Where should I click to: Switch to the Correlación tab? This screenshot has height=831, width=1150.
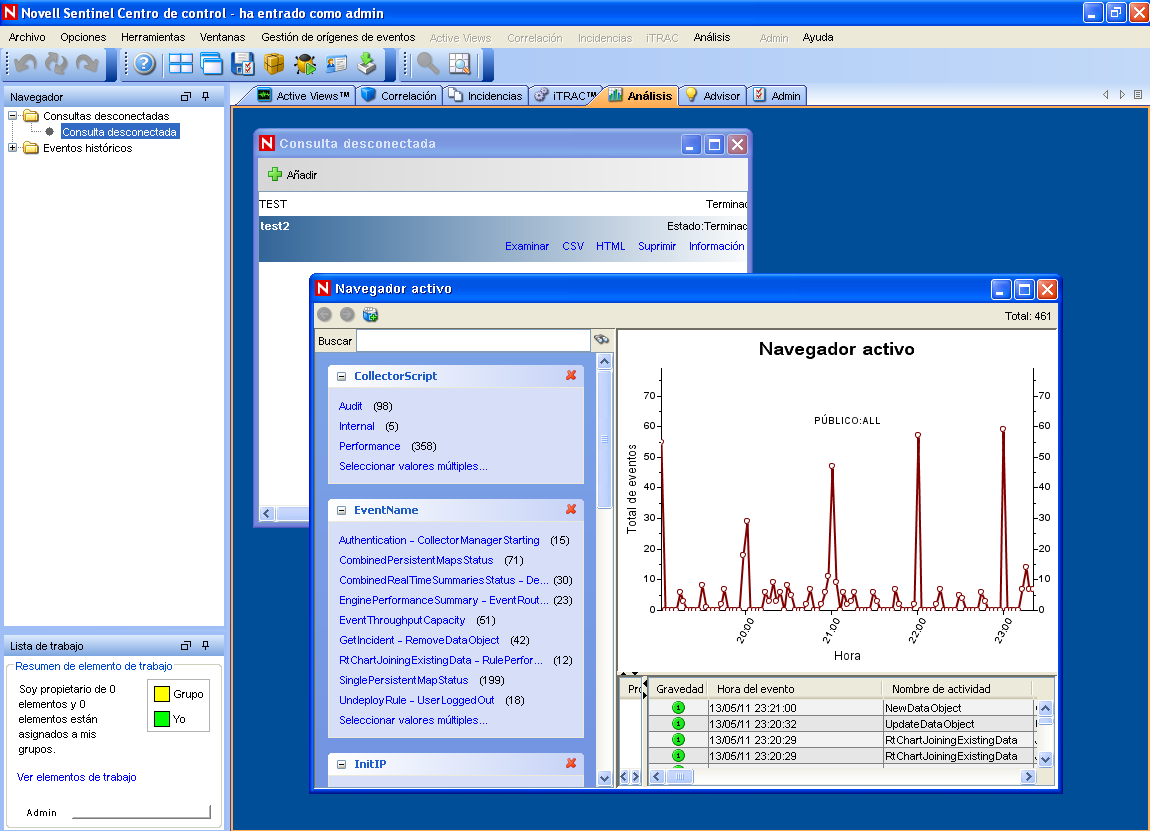tap(400, 96)
